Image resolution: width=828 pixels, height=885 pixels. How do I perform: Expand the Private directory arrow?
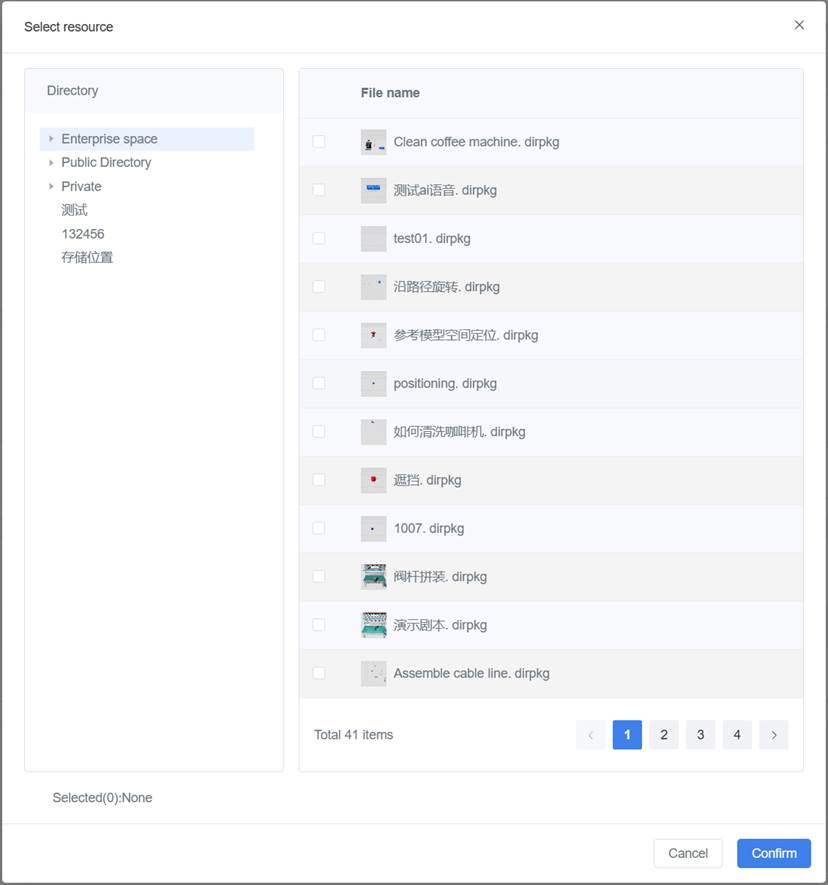[51, 186]
